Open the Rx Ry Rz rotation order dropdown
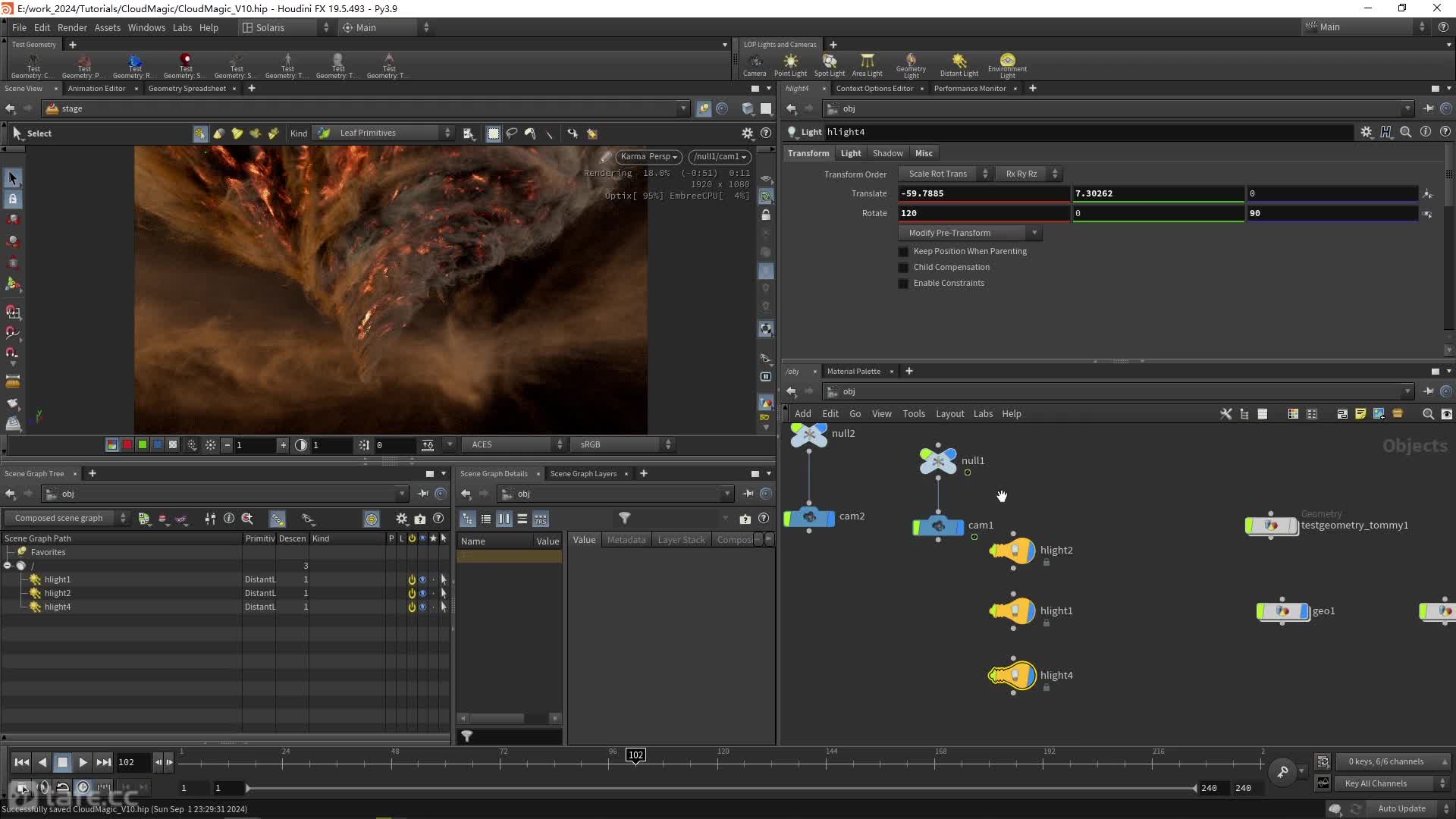Image resolution: width=1456 pixels, height=819 pixels. (1028, 174)
